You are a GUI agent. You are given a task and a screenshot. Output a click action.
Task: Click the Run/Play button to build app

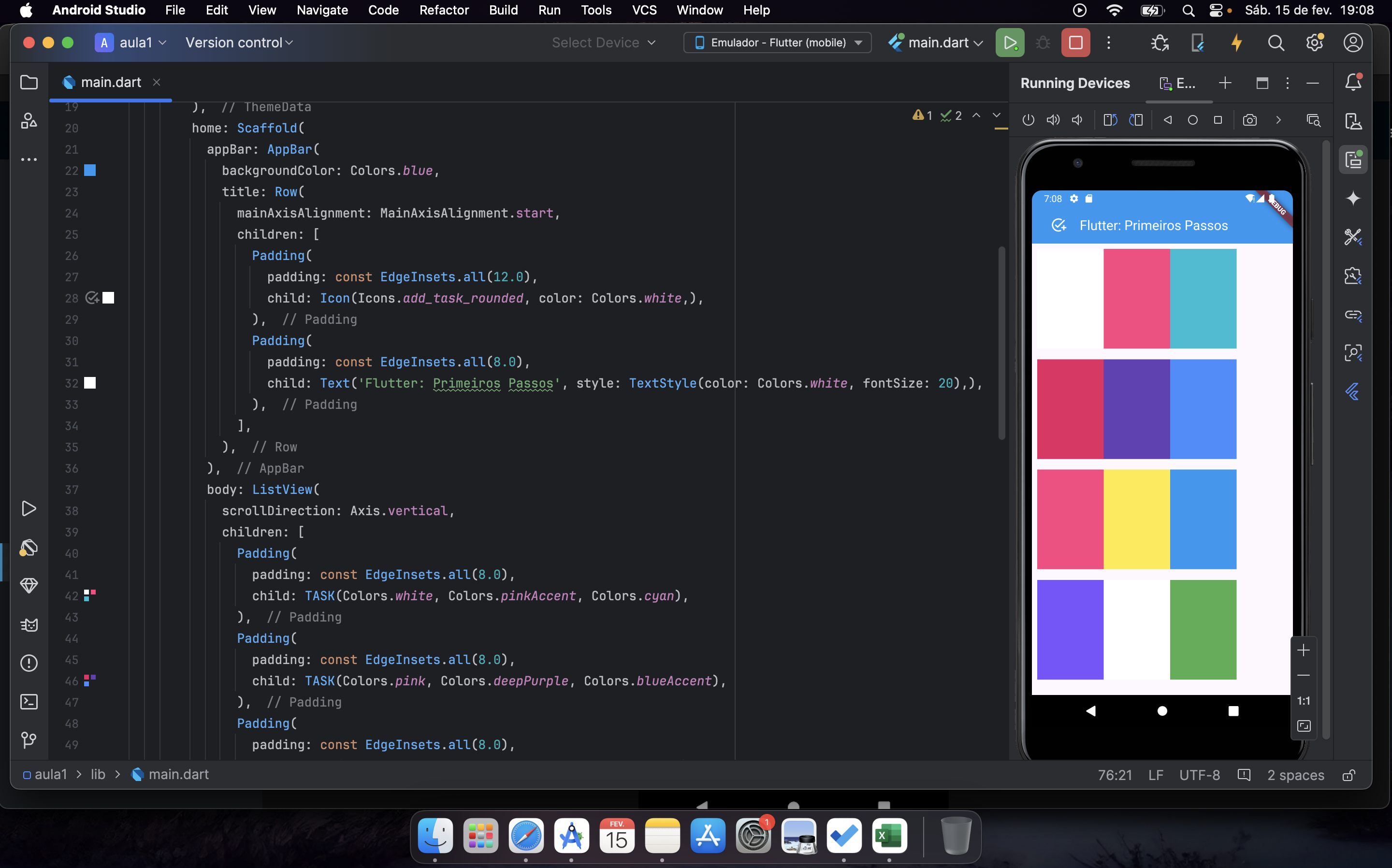point(1010,42)
